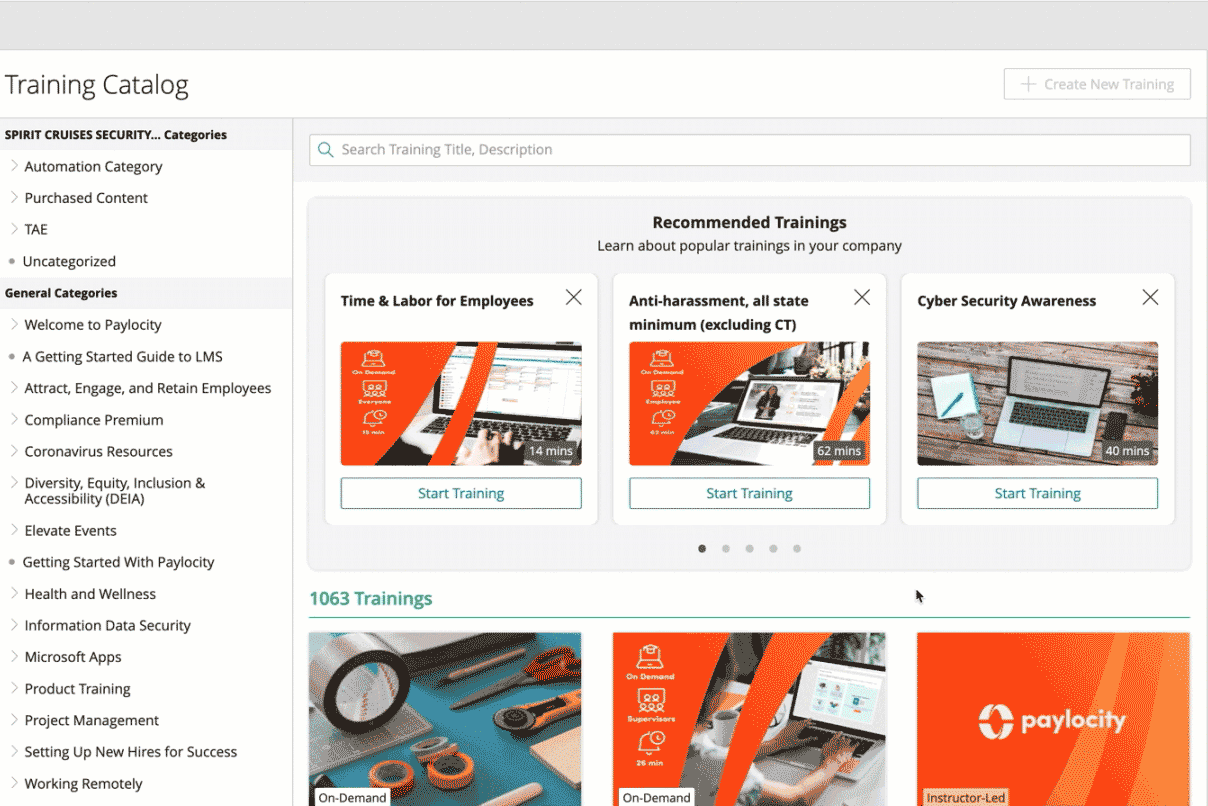Click the search magnifier icon
This screenshot has width=1208, height=806.
pyautogui.click(x=325, y=150)
